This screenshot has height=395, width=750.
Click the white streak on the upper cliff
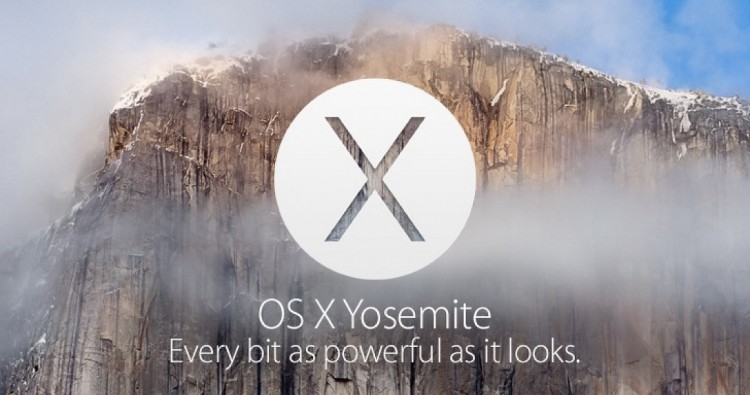(499, 93)
